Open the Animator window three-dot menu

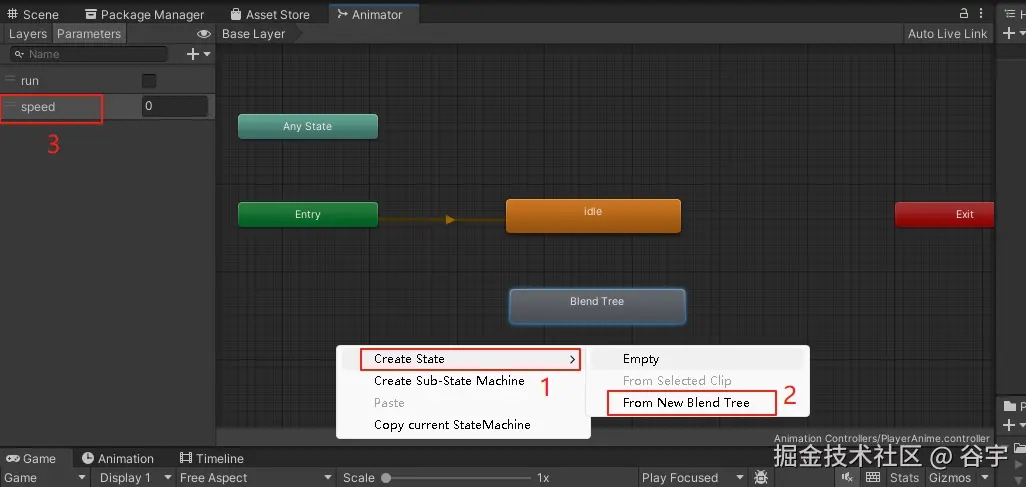tap(981, 13)
